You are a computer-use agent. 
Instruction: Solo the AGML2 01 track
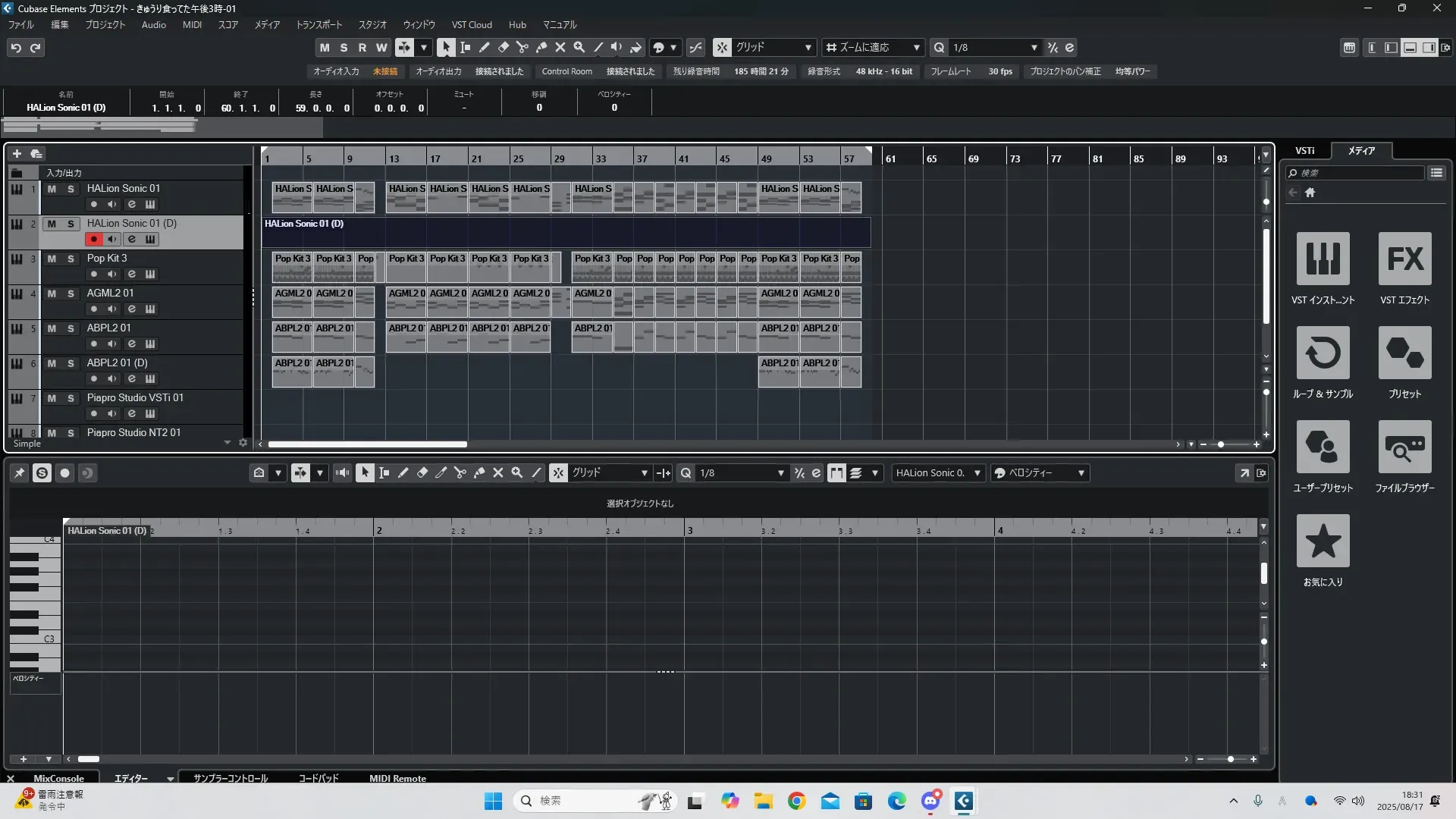(71, 293)
